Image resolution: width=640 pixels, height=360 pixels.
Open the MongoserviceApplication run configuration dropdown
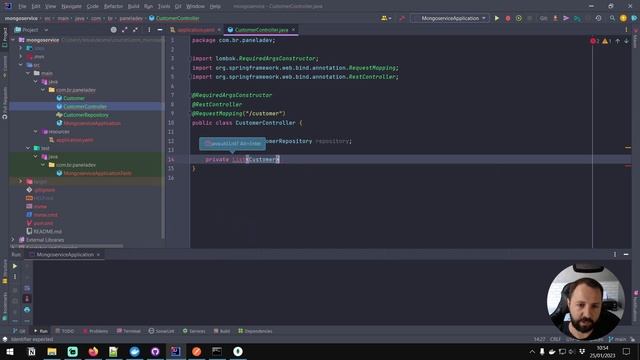click(x=449, y=18)
